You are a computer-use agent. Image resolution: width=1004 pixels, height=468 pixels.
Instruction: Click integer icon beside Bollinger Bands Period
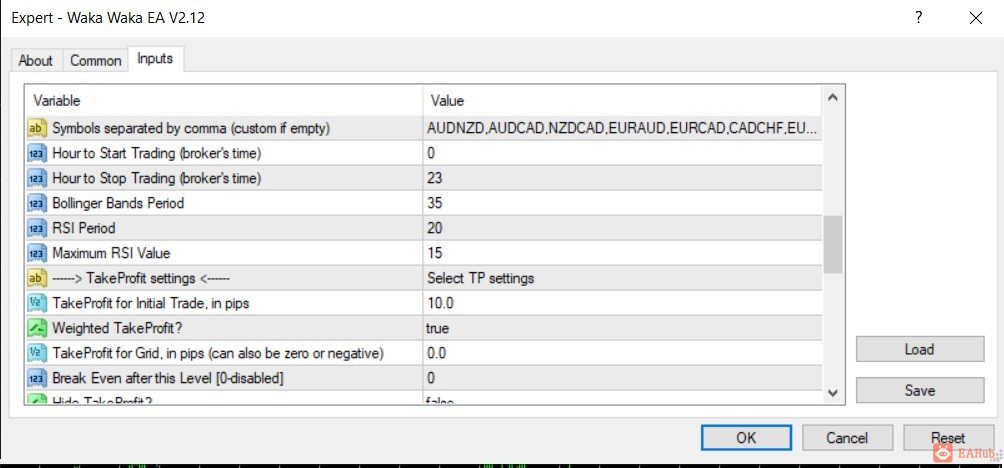click(x=37, y=204)
